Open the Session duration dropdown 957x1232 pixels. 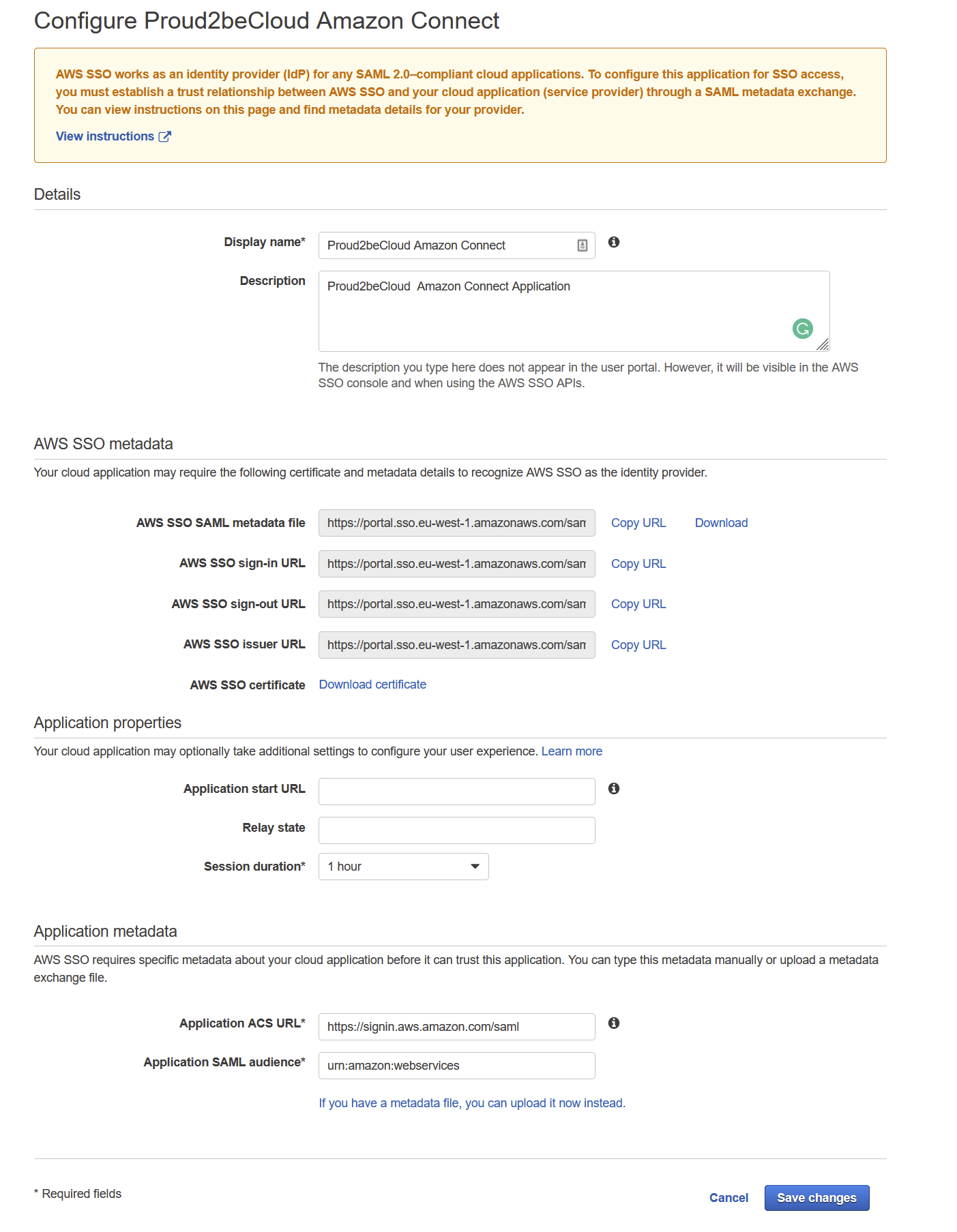pyautogui.click(x=403, y=867)
